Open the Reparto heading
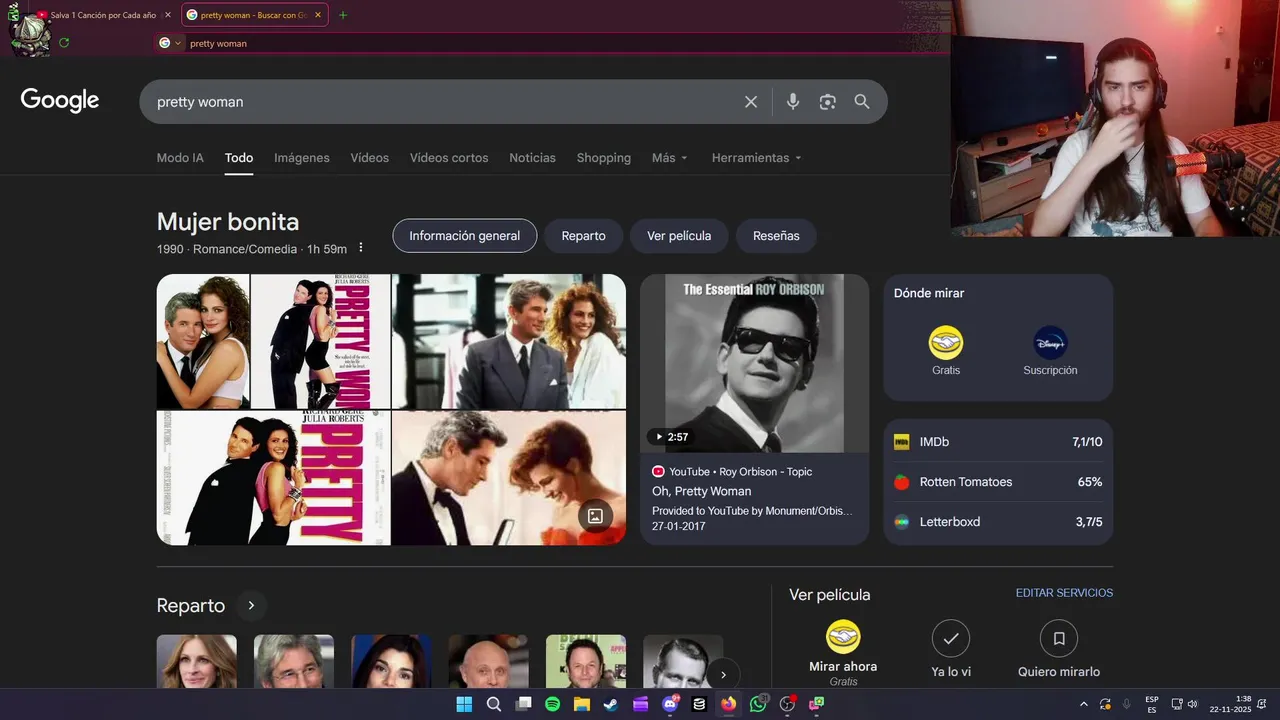 tap(191, 605)
